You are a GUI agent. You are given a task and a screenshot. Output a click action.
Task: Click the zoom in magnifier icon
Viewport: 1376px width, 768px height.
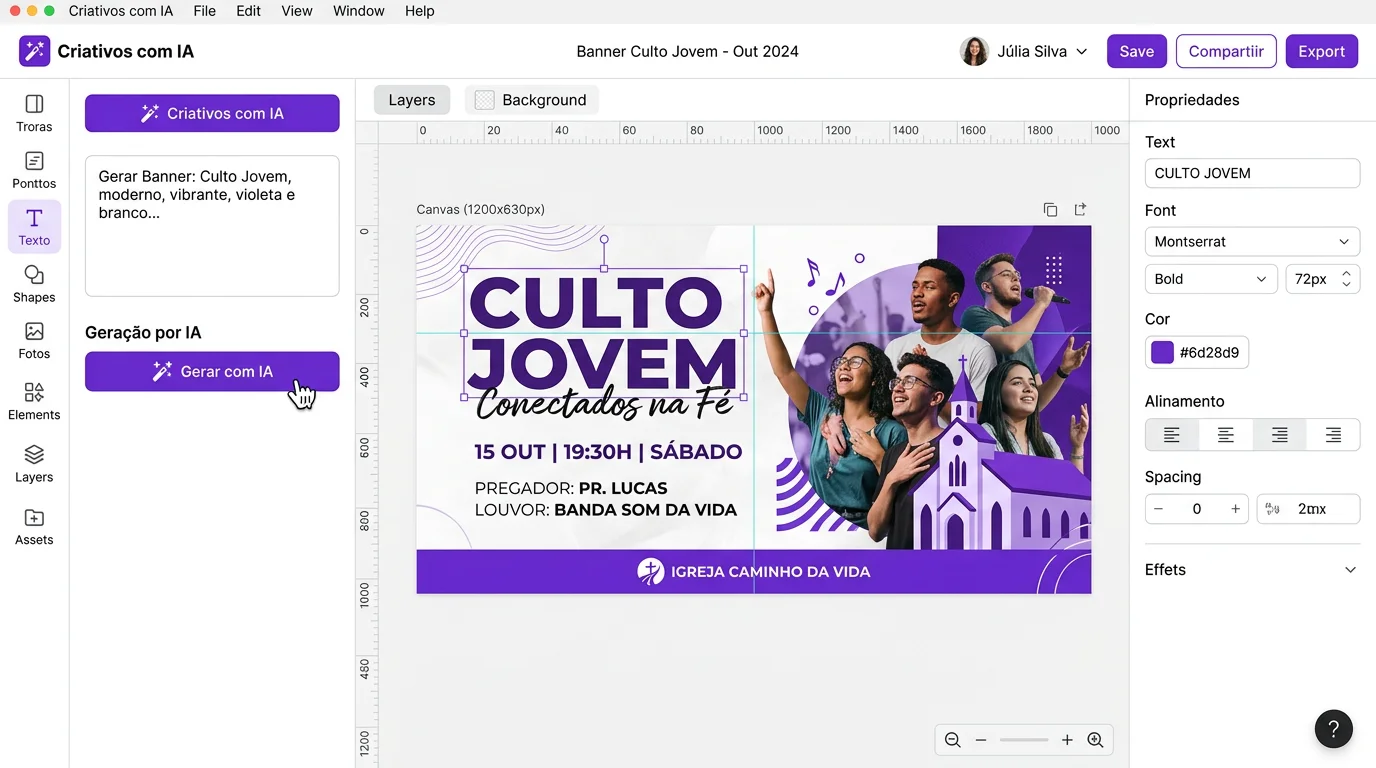(x=1095, y=739)
